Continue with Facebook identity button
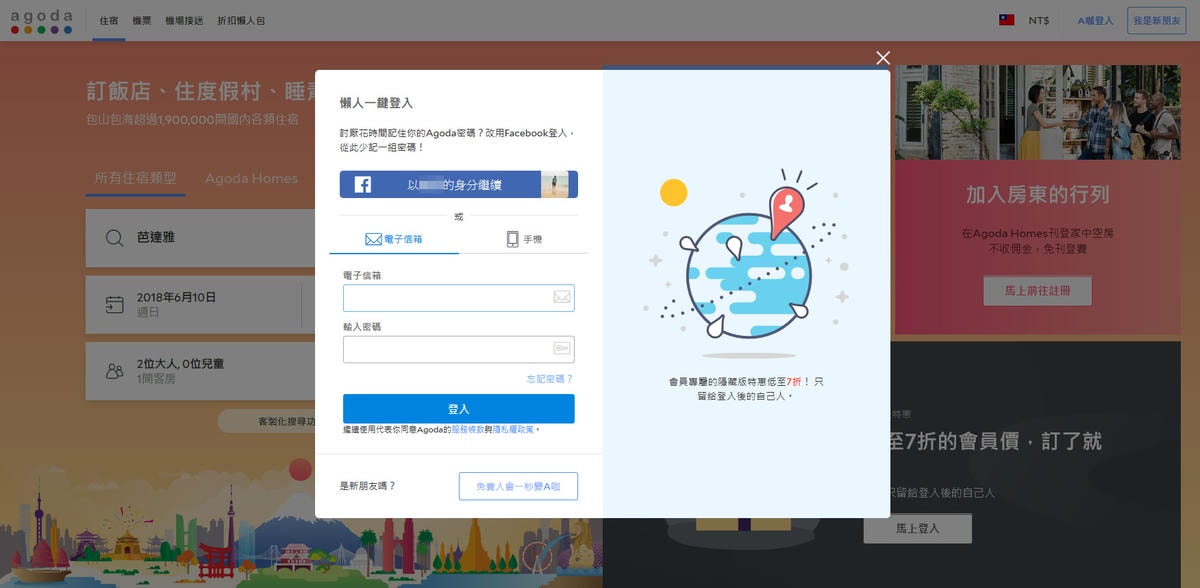 [459, 185]
